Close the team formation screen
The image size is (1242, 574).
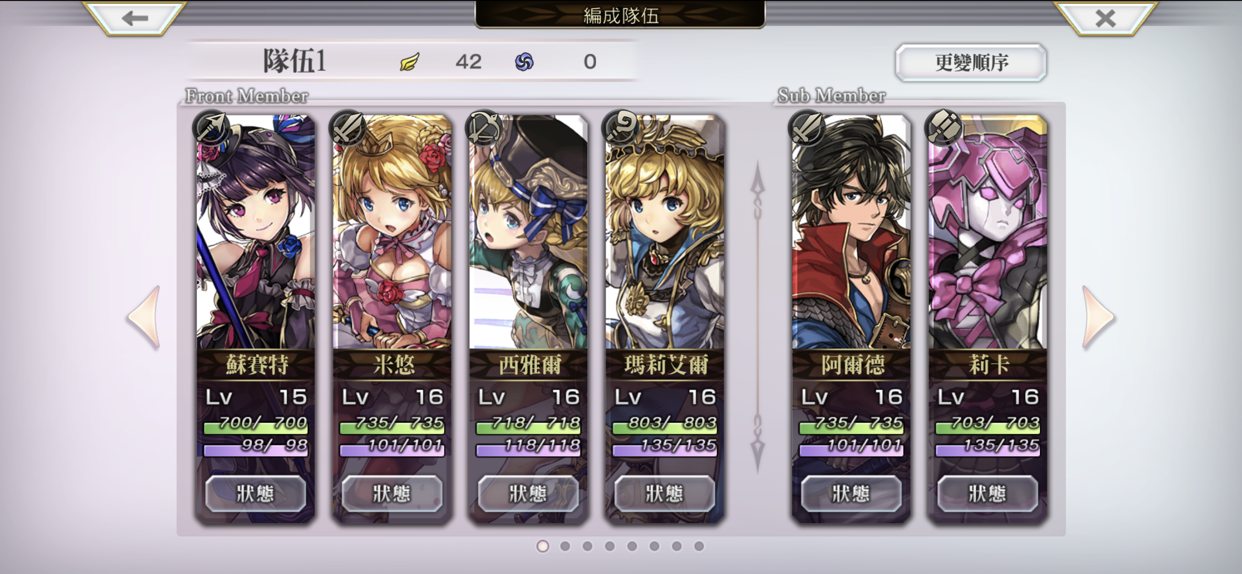1105,18
